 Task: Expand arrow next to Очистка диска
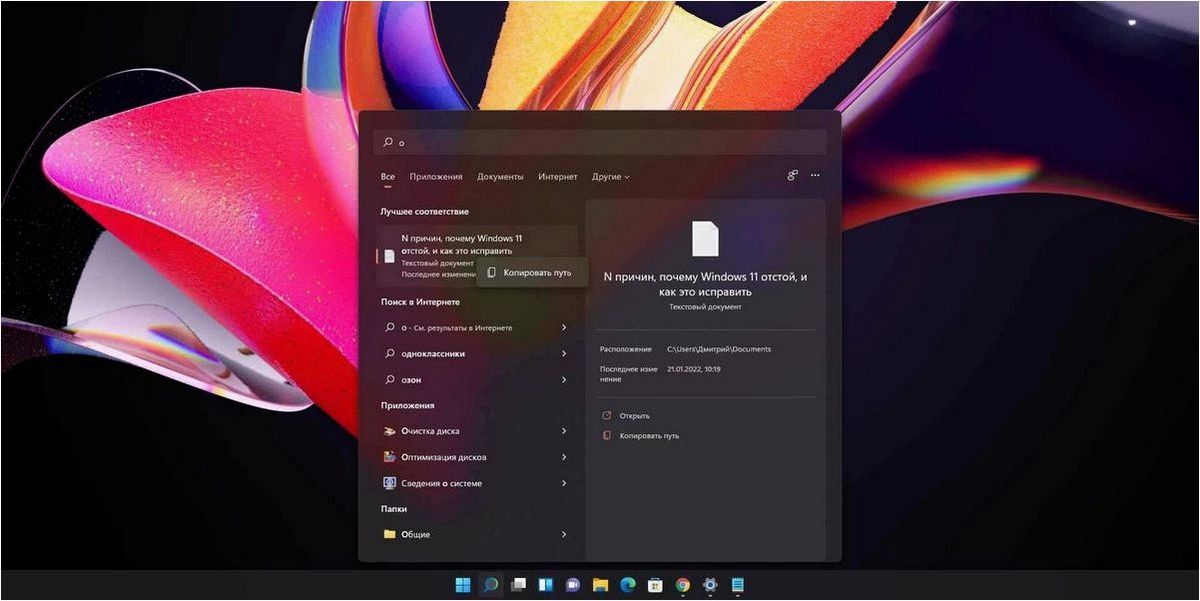[x=564, y=431]
